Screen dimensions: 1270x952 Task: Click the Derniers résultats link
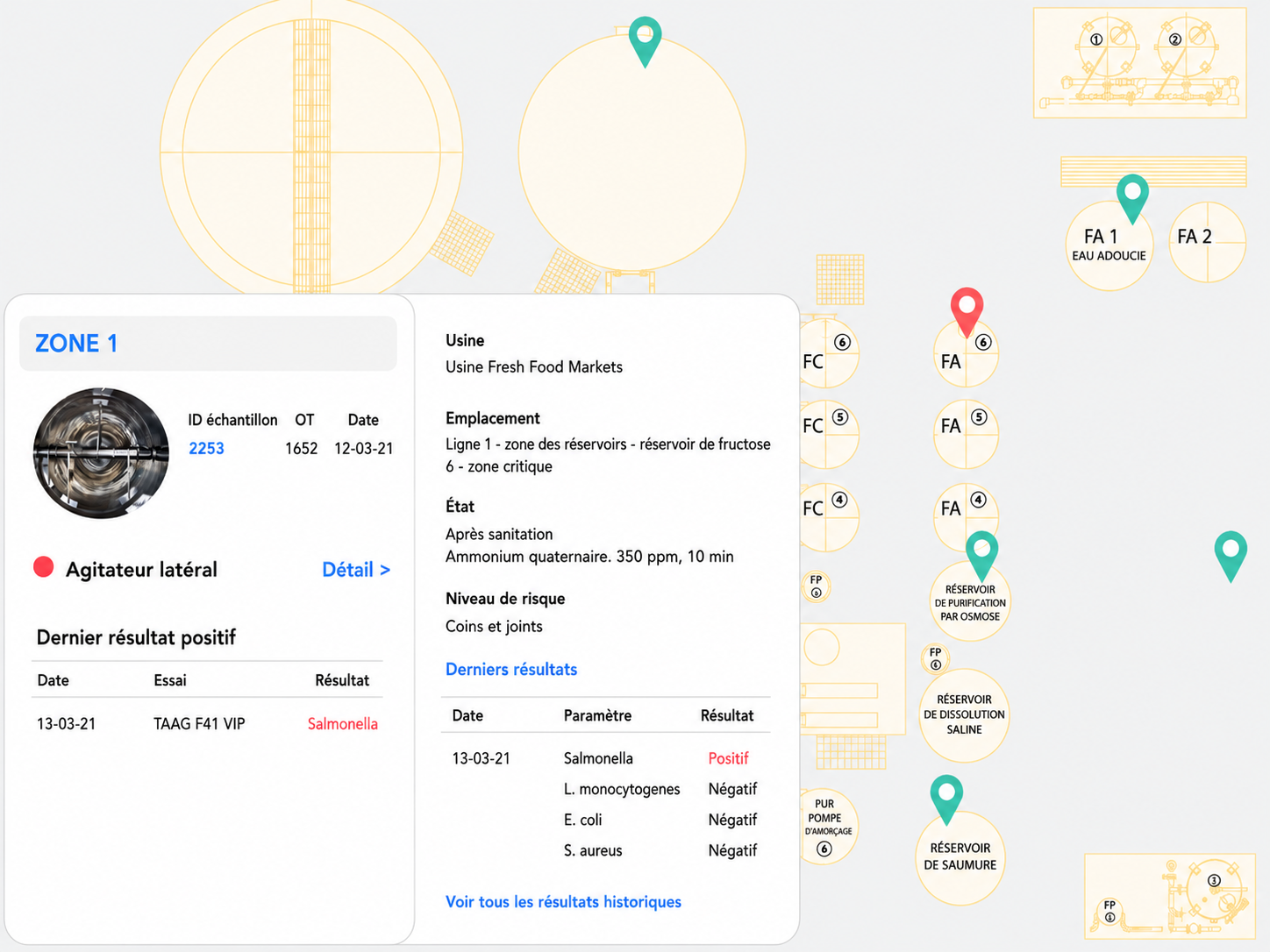pyautogui.click(x=511, y=669)
